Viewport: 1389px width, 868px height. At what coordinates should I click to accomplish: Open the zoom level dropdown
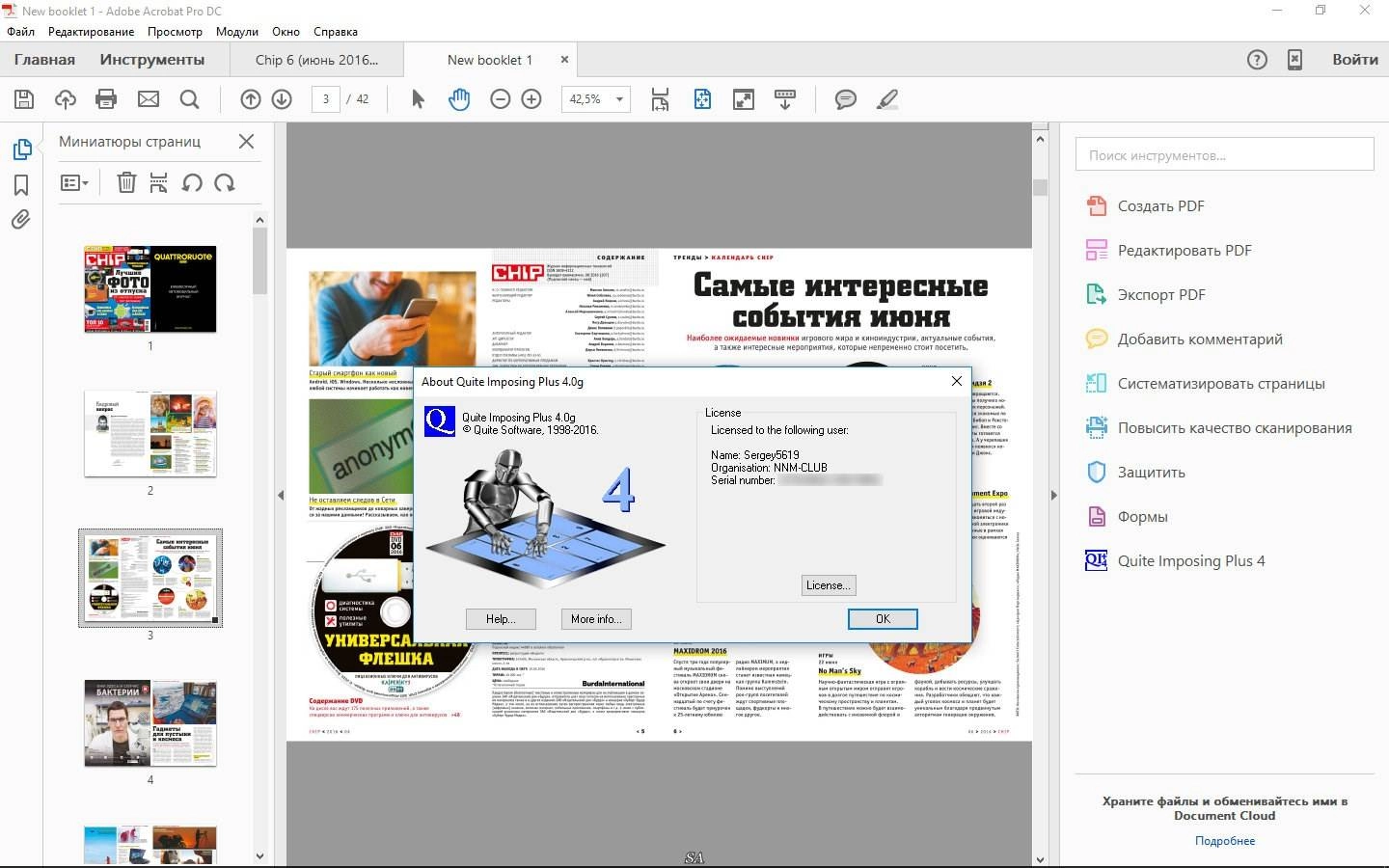(x=619, y=99)
